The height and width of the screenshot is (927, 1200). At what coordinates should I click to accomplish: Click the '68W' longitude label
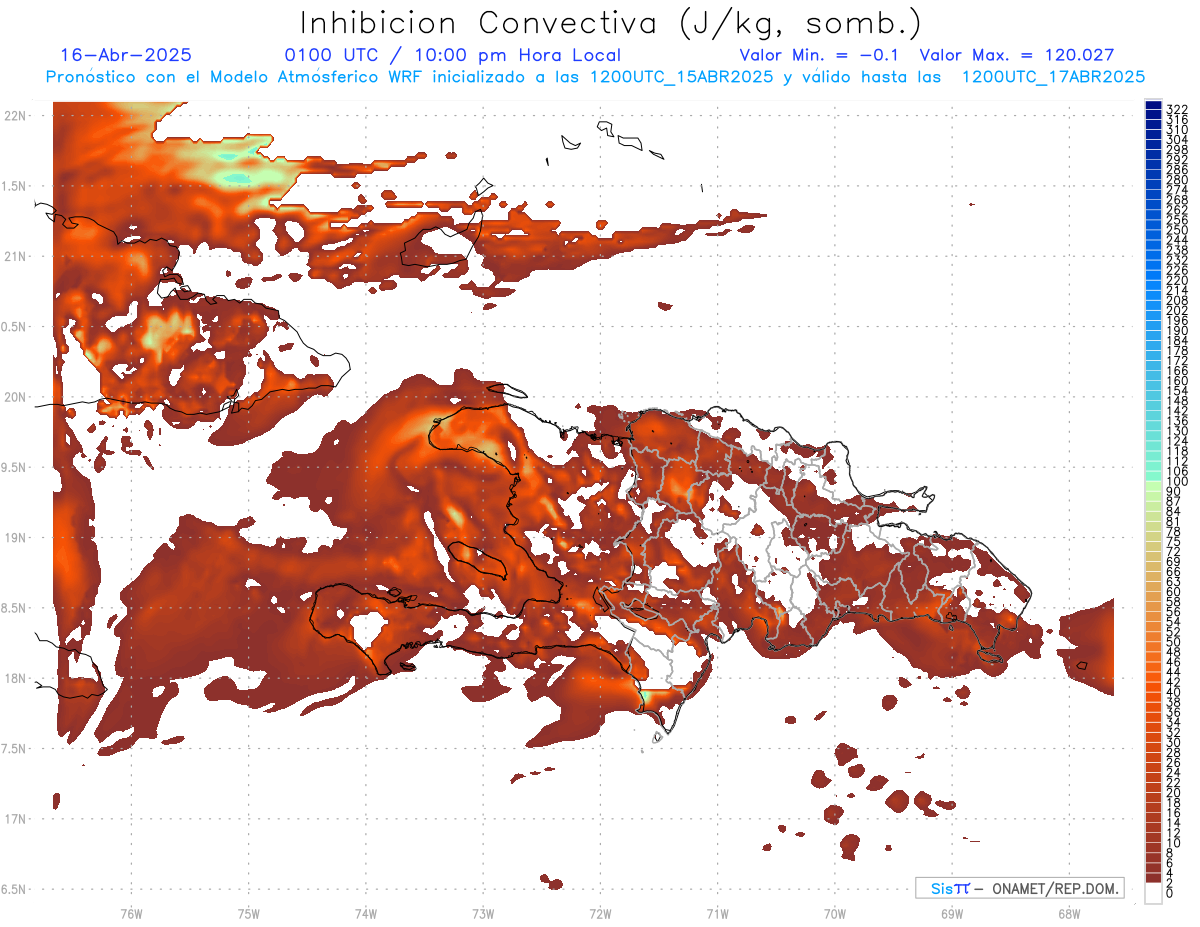(1069, 913)
